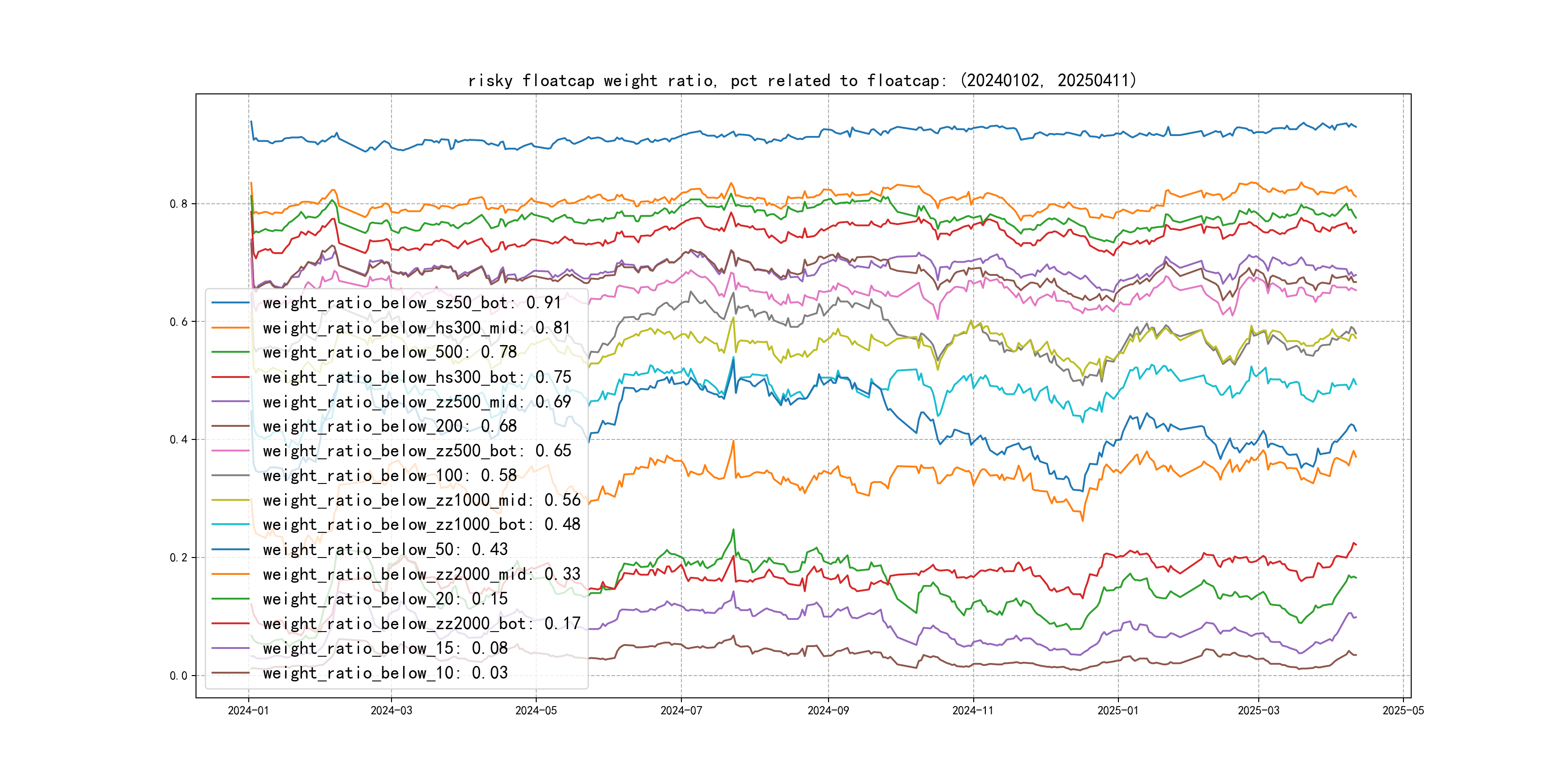The height and width of the screenshot is (784, 1568).
Task: Click legend entry weight_ratio_below_zz2000_bot: 0.17
Action: [x=421, y=623]
